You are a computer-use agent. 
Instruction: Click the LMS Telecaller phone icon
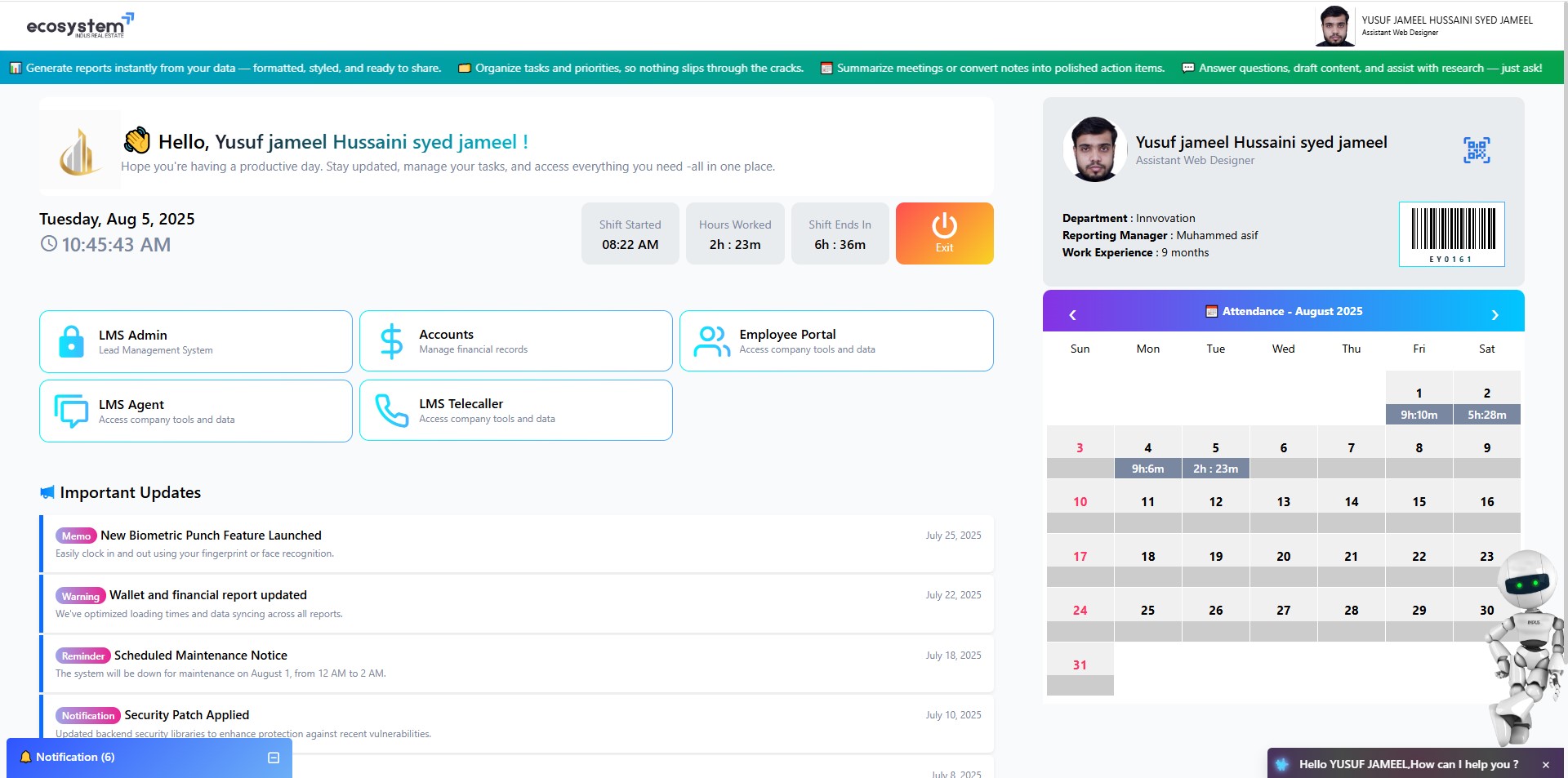point(392,411)
